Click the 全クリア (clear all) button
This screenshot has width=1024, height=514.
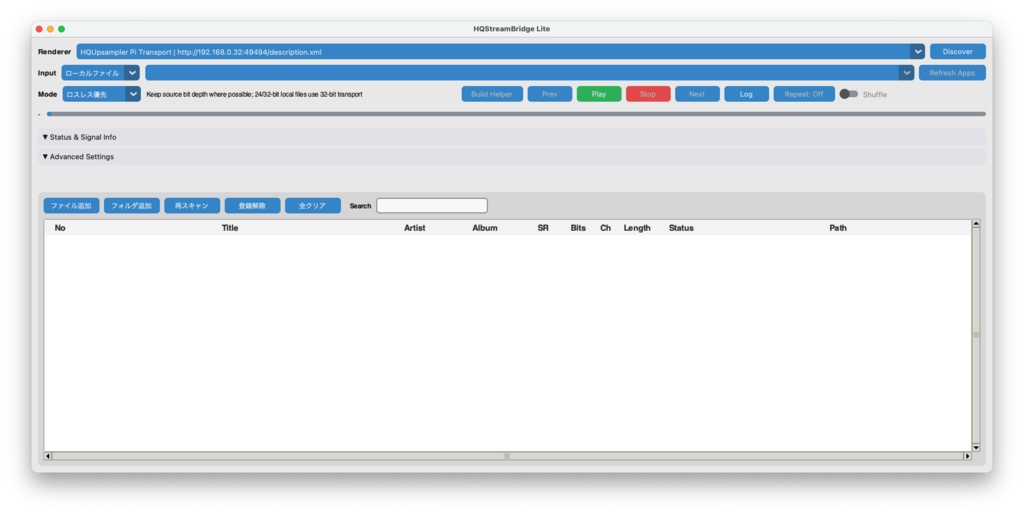coord(312,206)
